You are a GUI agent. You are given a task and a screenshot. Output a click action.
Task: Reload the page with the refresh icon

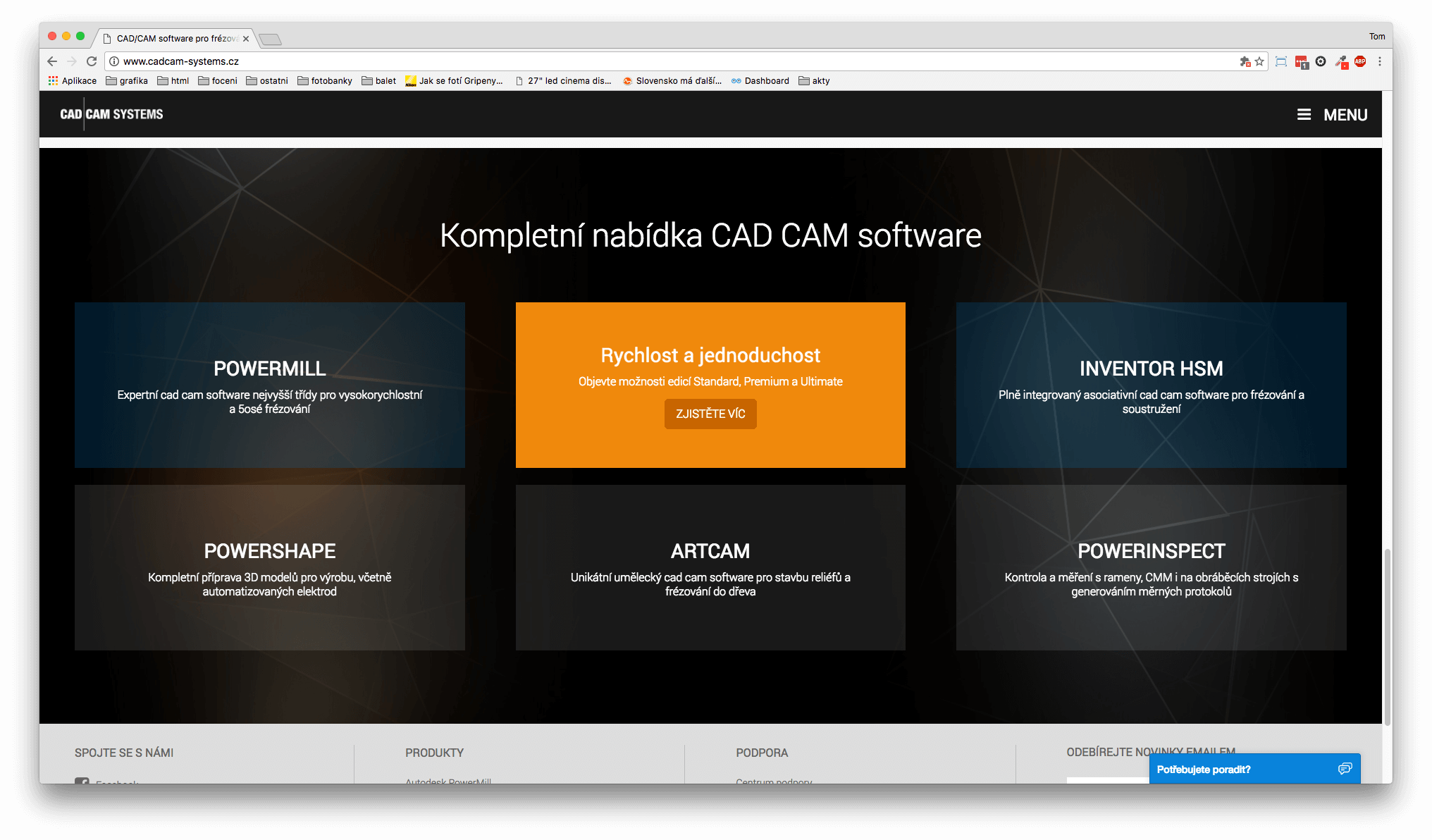[92, 61]
